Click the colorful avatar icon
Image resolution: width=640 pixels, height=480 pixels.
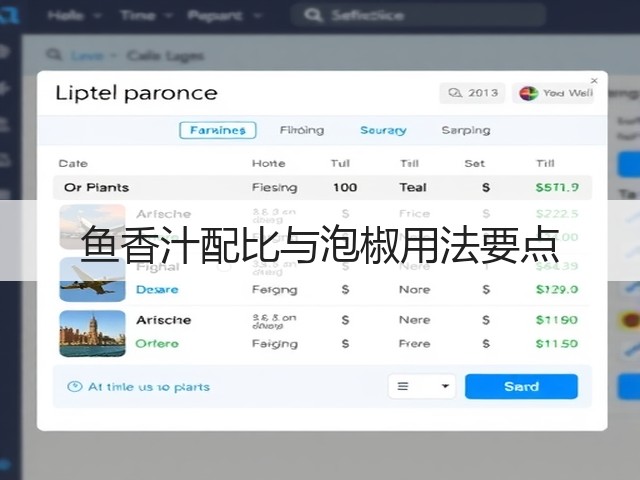528,93
